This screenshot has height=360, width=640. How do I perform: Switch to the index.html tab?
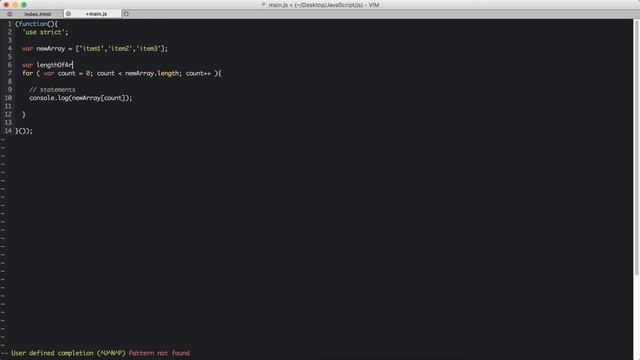tap(38, 14)
